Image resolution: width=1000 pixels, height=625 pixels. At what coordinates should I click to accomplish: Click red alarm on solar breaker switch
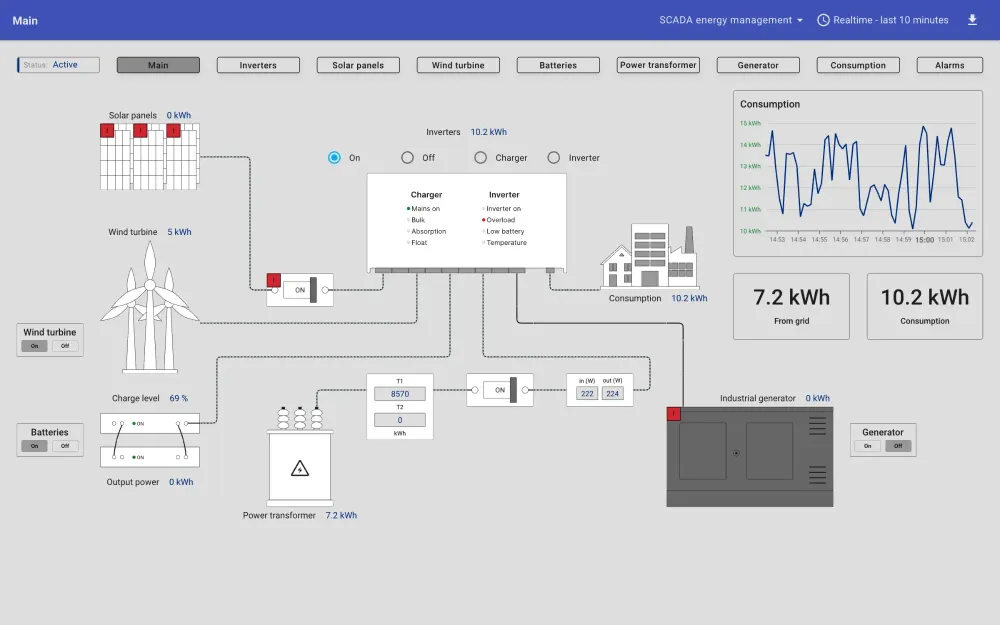point(274,280)
